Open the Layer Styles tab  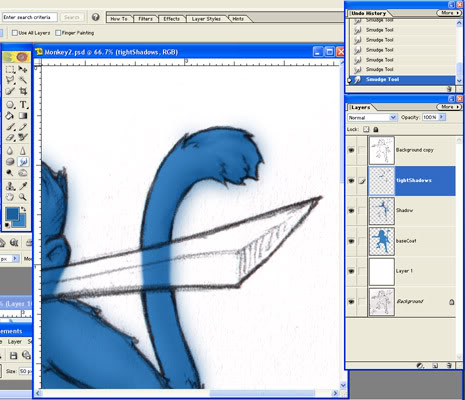point(206,19)
